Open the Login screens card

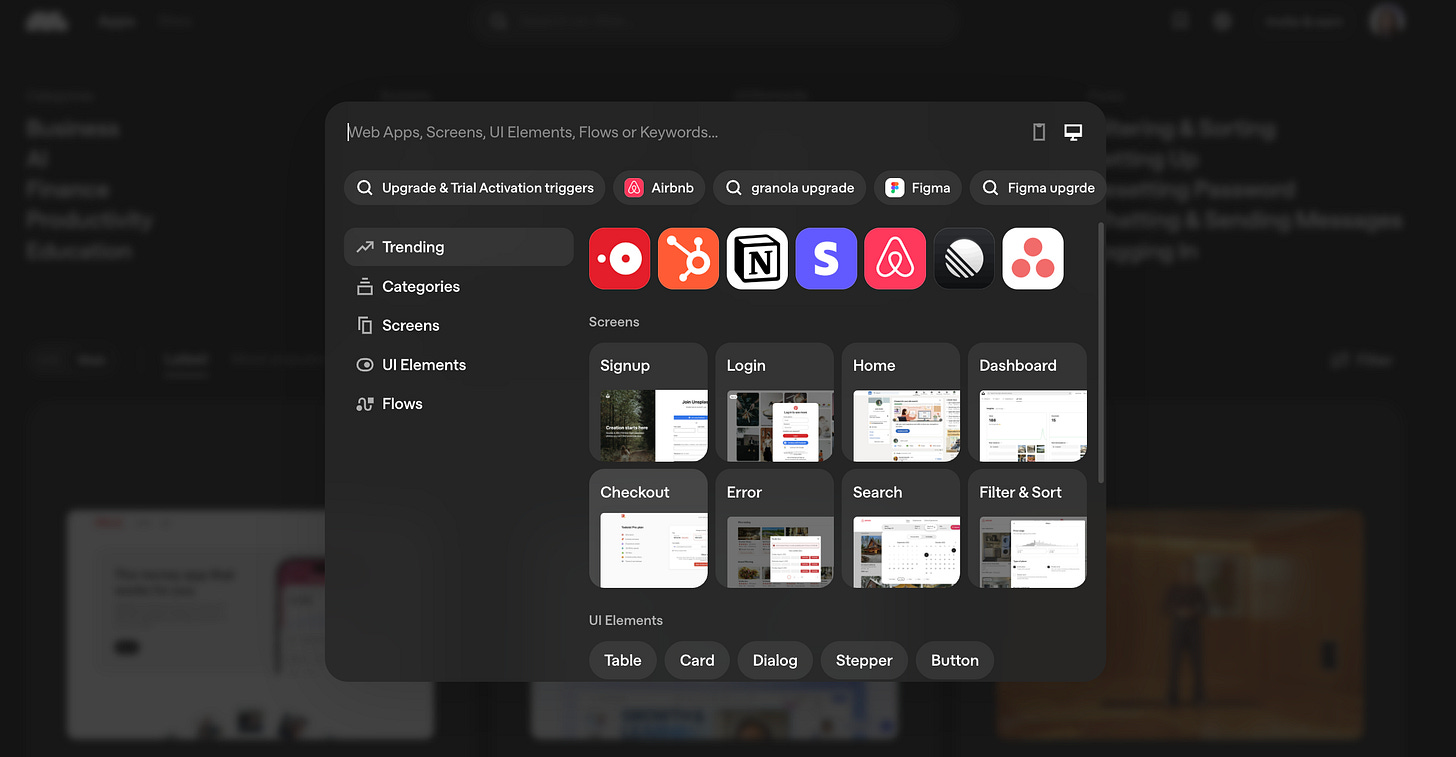pos(775,402)
